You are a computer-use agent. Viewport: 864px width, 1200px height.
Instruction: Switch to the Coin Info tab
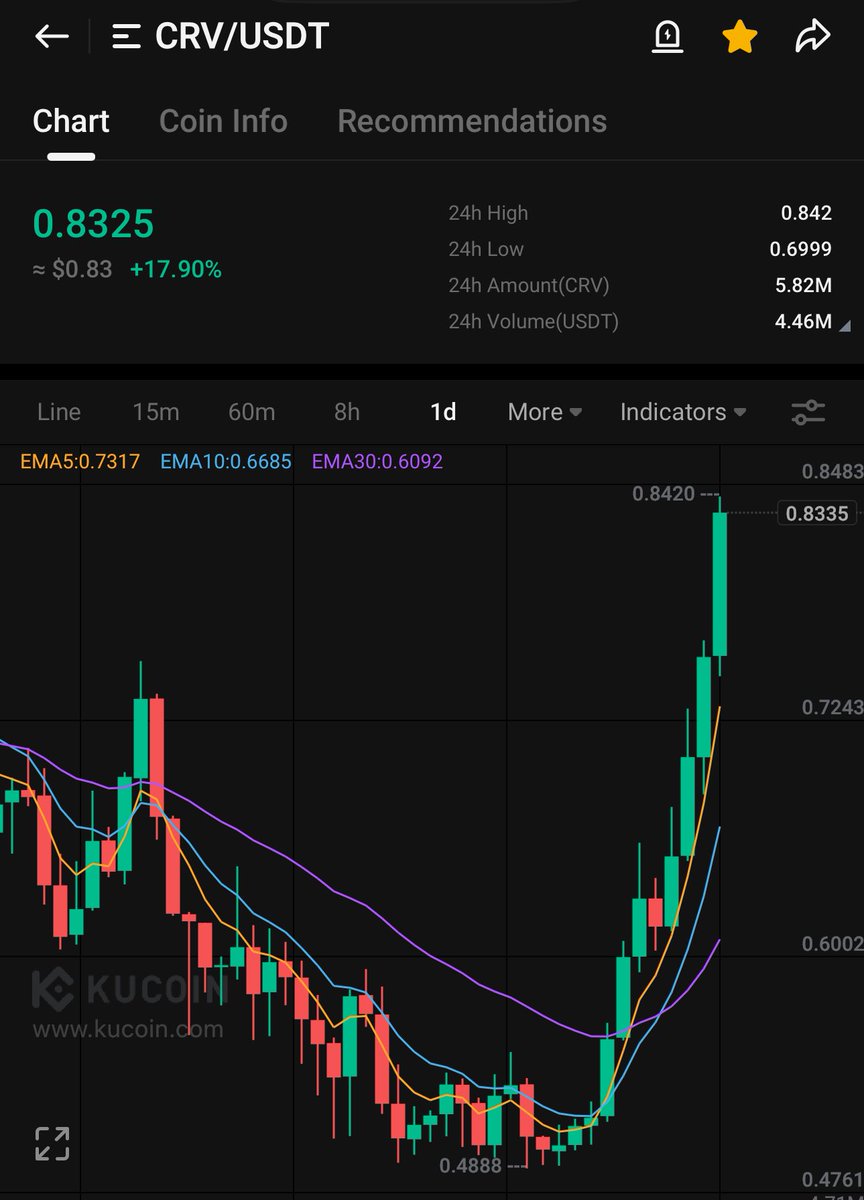(x=222, y=121)
